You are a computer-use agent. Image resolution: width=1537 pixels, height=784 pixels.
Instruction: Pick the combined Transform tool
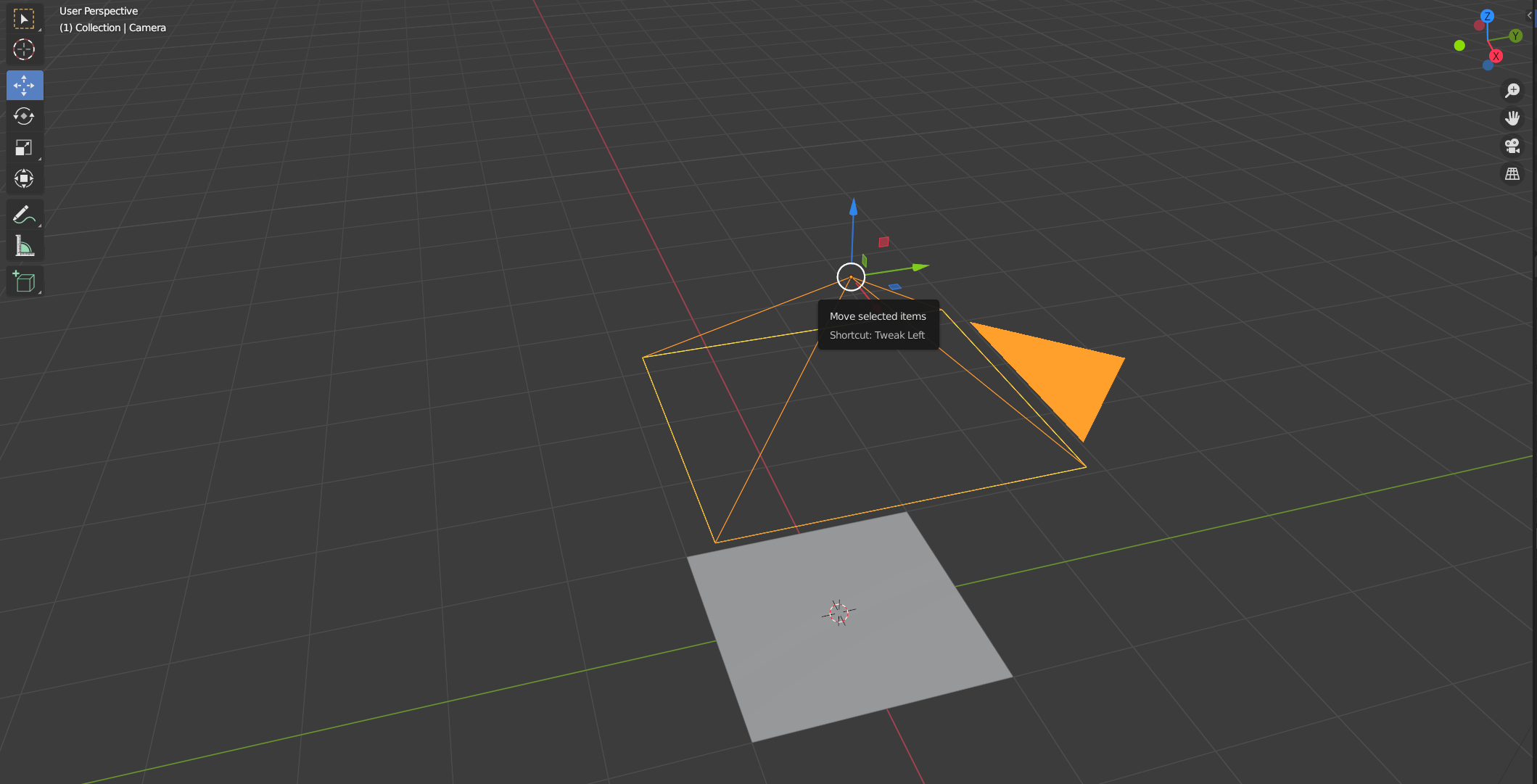point(24,178)
